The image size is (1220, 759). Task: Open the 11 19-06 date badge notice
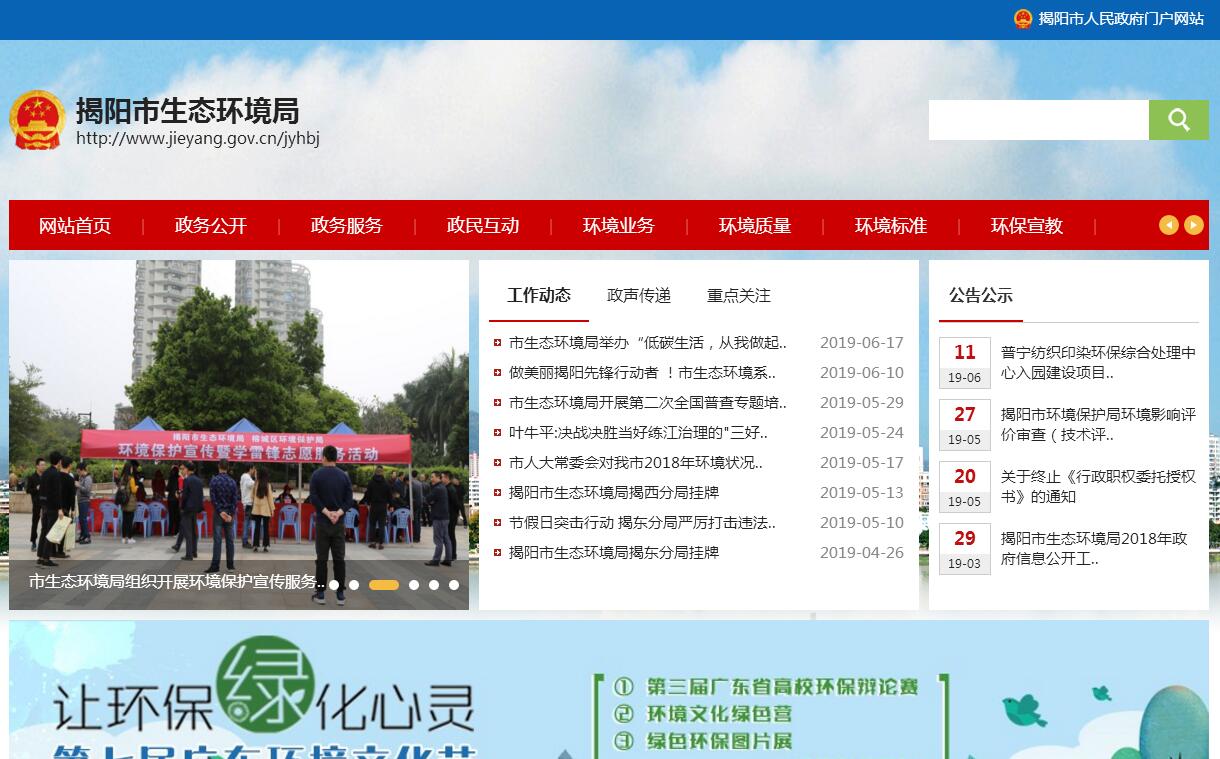pyautogui.click(x=964, y=362)
